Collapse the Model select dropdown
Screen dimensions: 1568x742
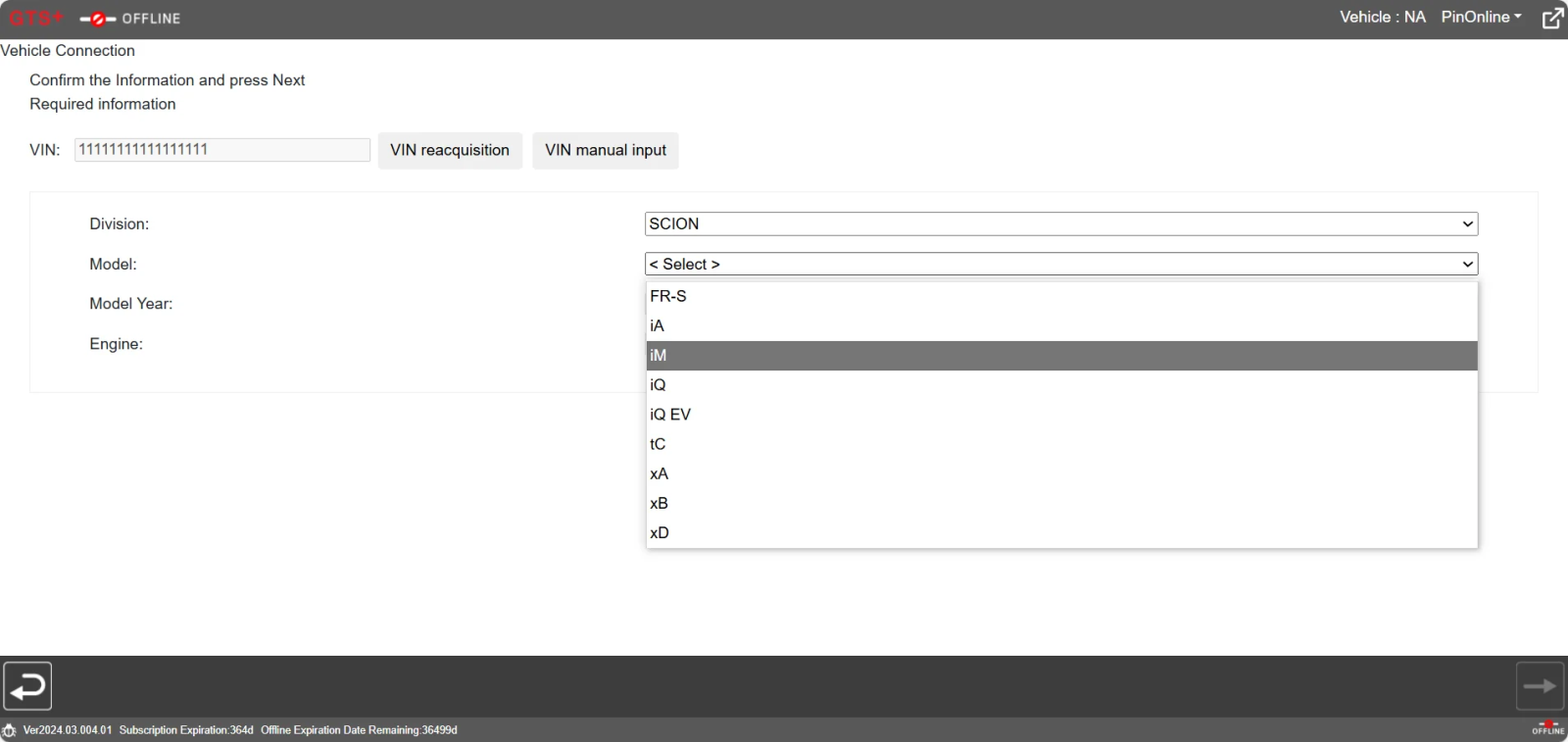(1060, 265)
